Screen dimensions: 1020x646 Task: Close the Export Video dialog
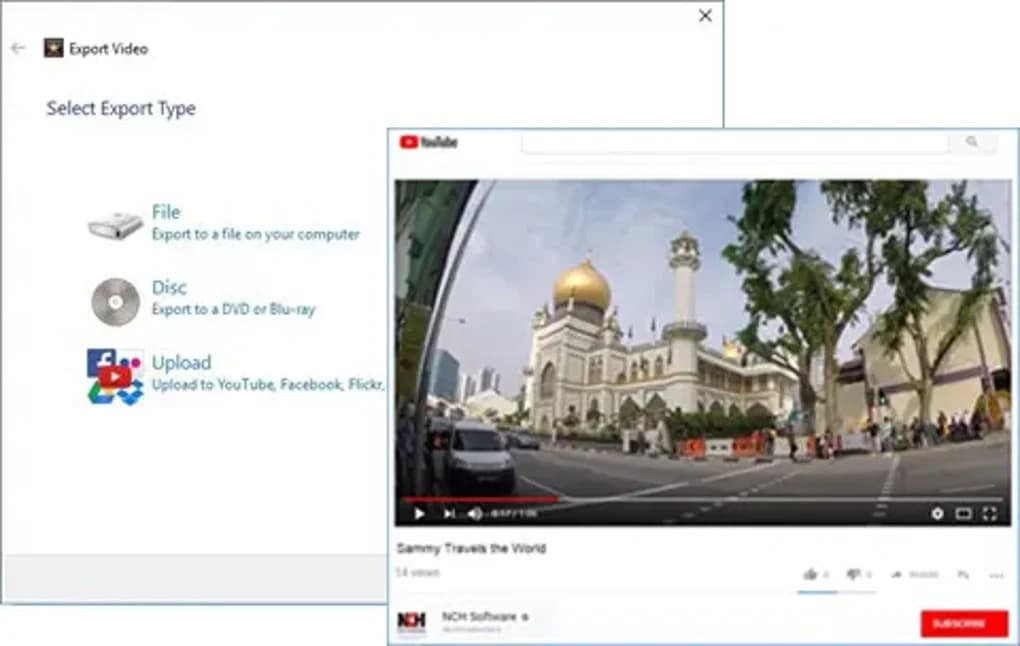[705, 16]
